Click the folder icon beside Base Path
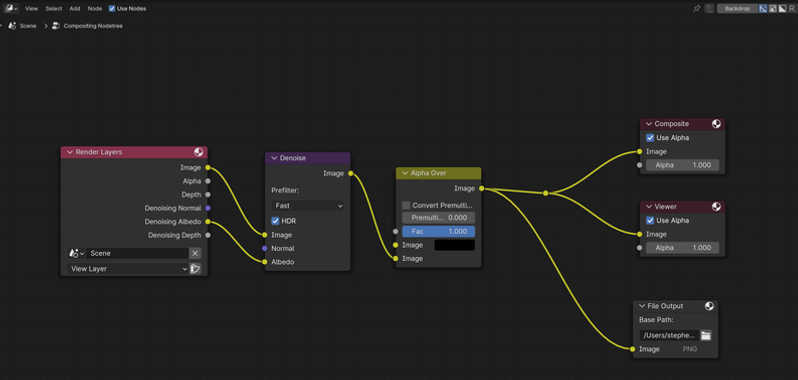Image resolution: width=798 pixels, height=380 pixels. click(x=705, y=335)
